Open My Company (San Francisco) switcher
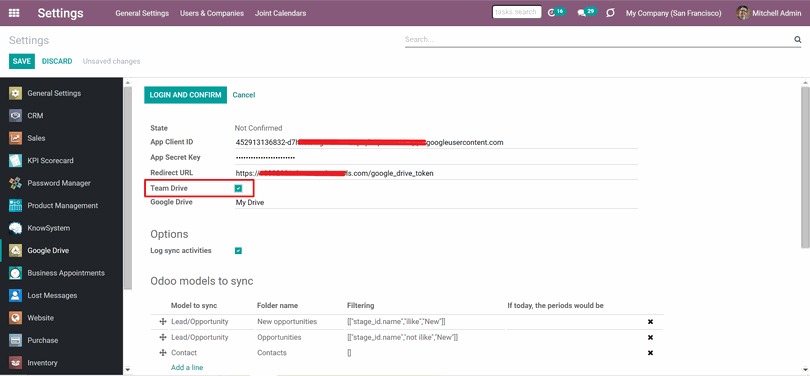This screenshot has width=810, height=376. tap(674, 13)
